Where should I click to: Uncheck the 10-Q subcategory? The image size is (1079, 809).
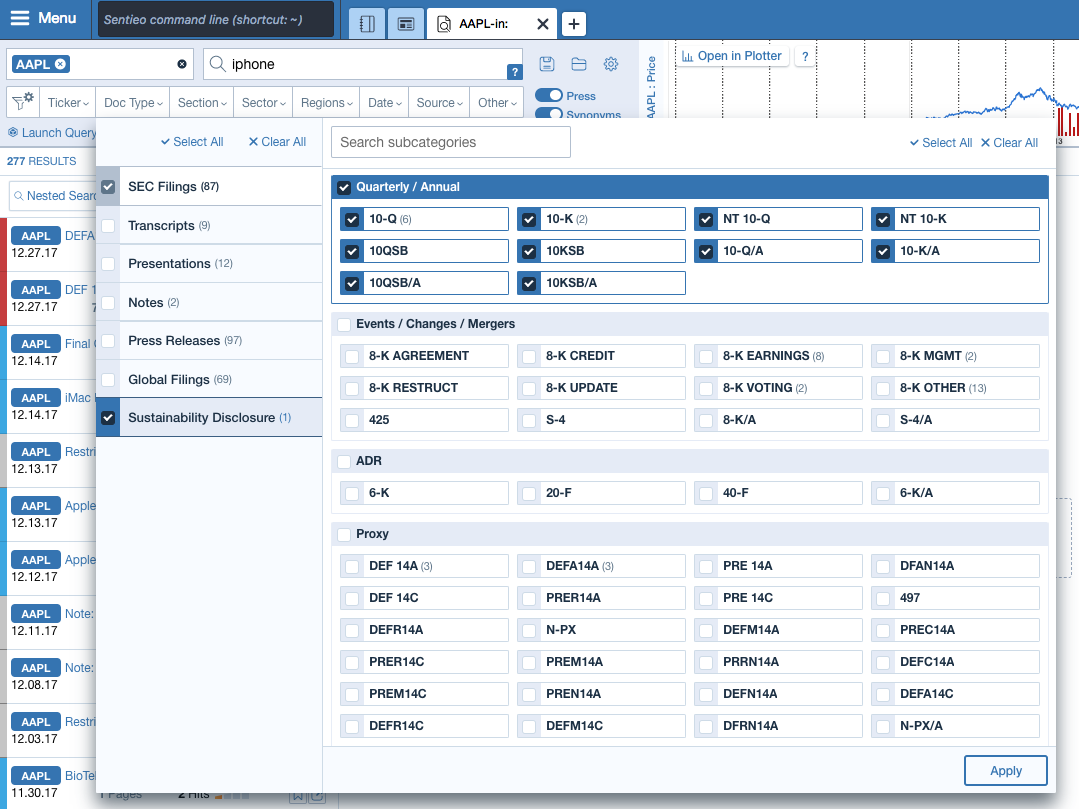click(352, 219)
